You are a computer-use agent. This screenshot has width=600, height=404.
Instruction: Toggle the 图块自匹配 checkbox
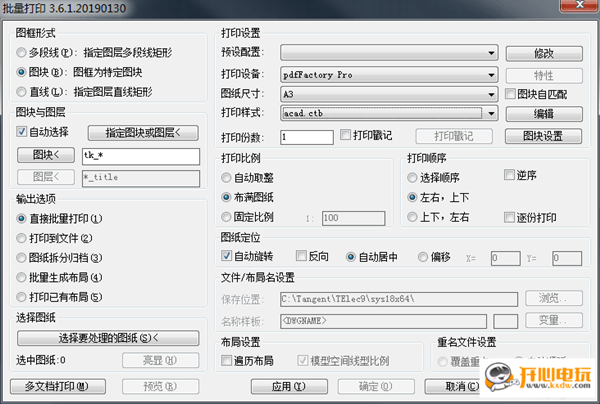coord(510,94)
